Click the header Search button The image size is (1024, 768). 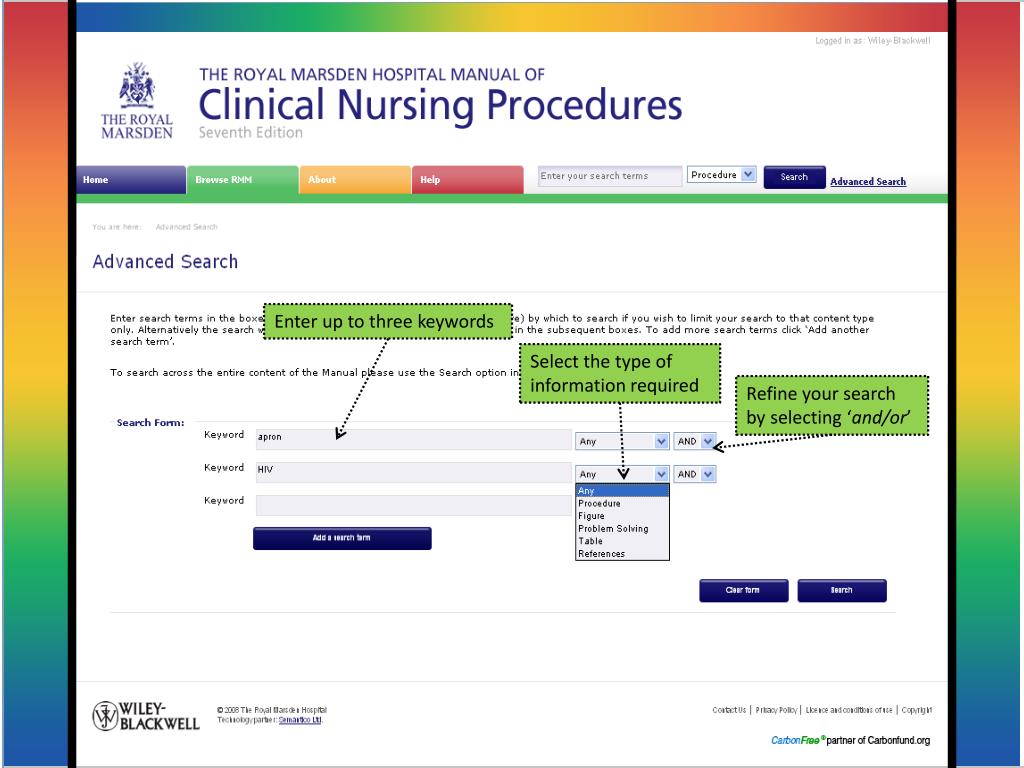pyautogui.click(x=794, y=177)
